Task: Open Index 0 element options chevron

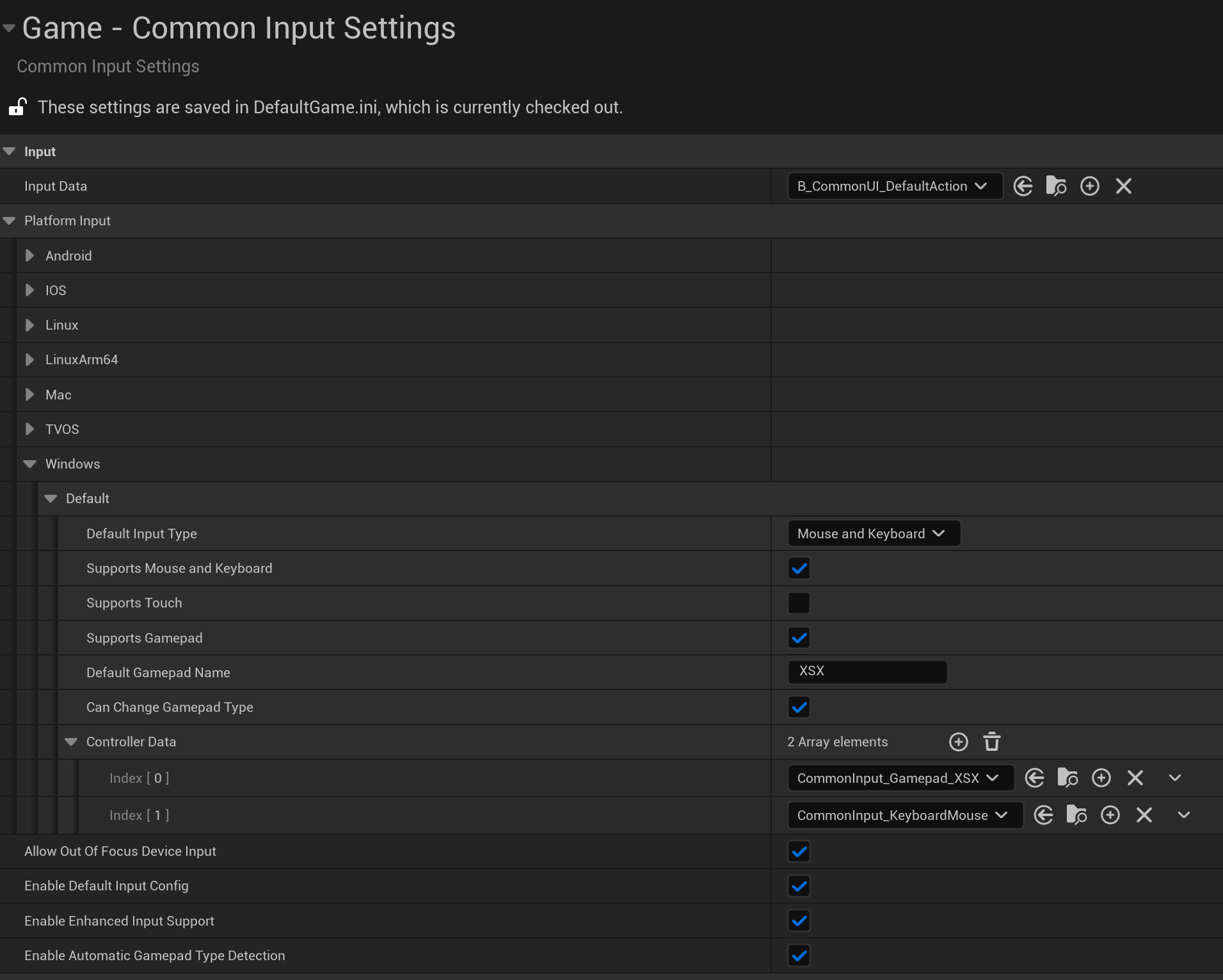Action: 1175,778
